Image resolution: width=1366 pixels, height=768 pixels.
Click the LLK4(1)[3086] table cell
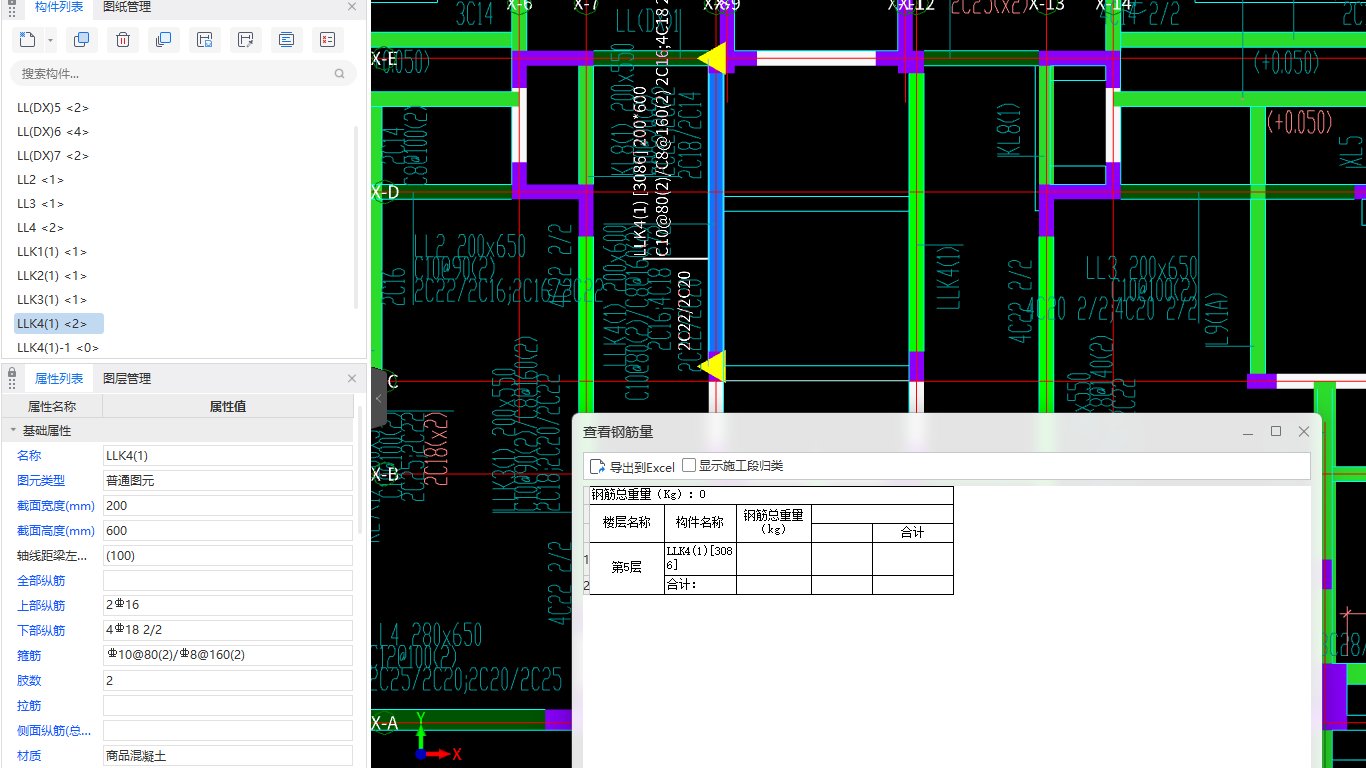coord(700,559)
